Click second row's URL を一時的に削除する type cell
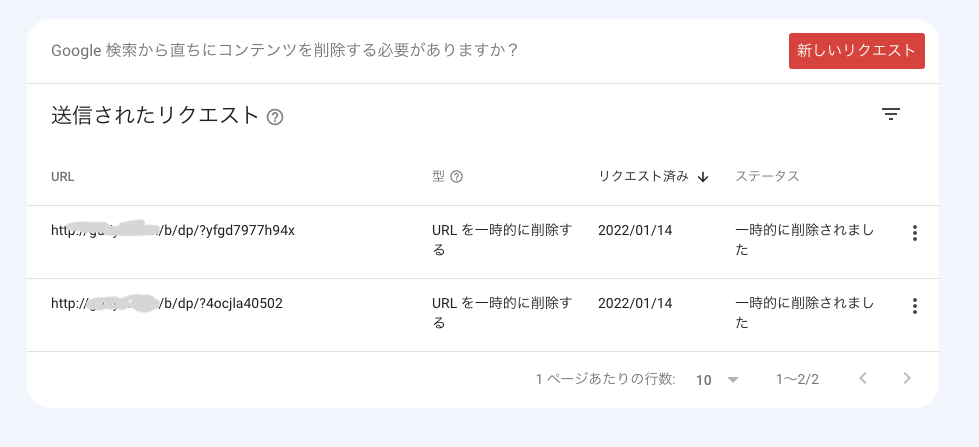This screenshot has width=979, height=447. coord(501,313)
